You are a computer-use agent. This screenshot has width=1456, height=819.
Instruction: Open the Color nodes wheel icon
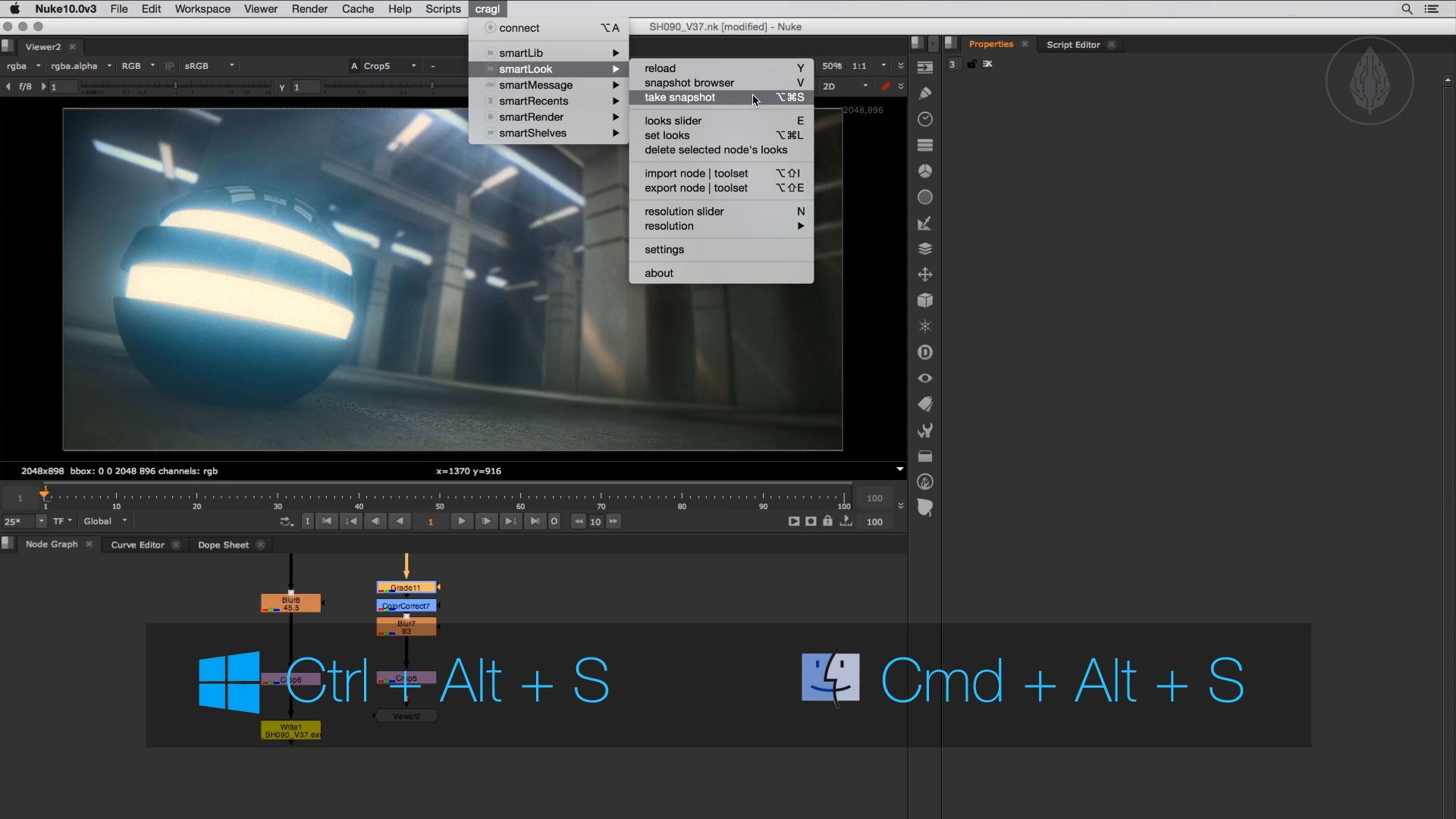(x=925, y=171)
